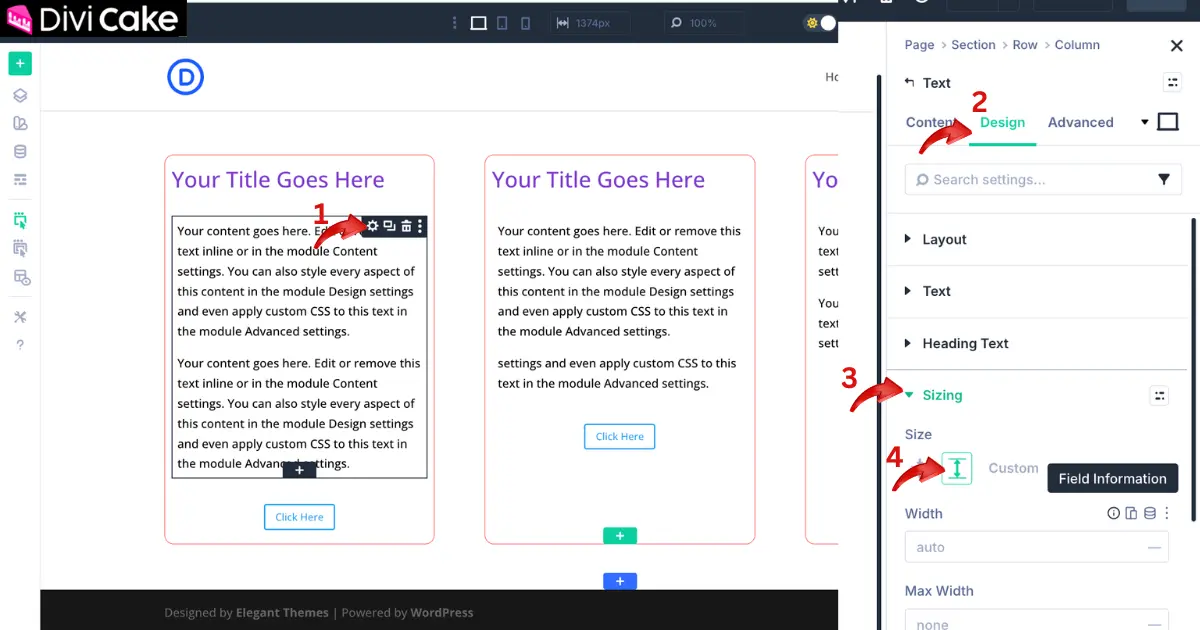This screenshot has width=1200, height=630.
Task: Click the WordPress footer text
Action: coord(441,612)
